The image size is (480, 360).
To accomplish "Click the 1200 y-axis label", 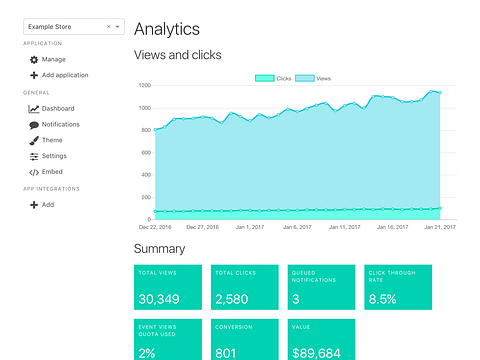I will (x=145, y=86).
